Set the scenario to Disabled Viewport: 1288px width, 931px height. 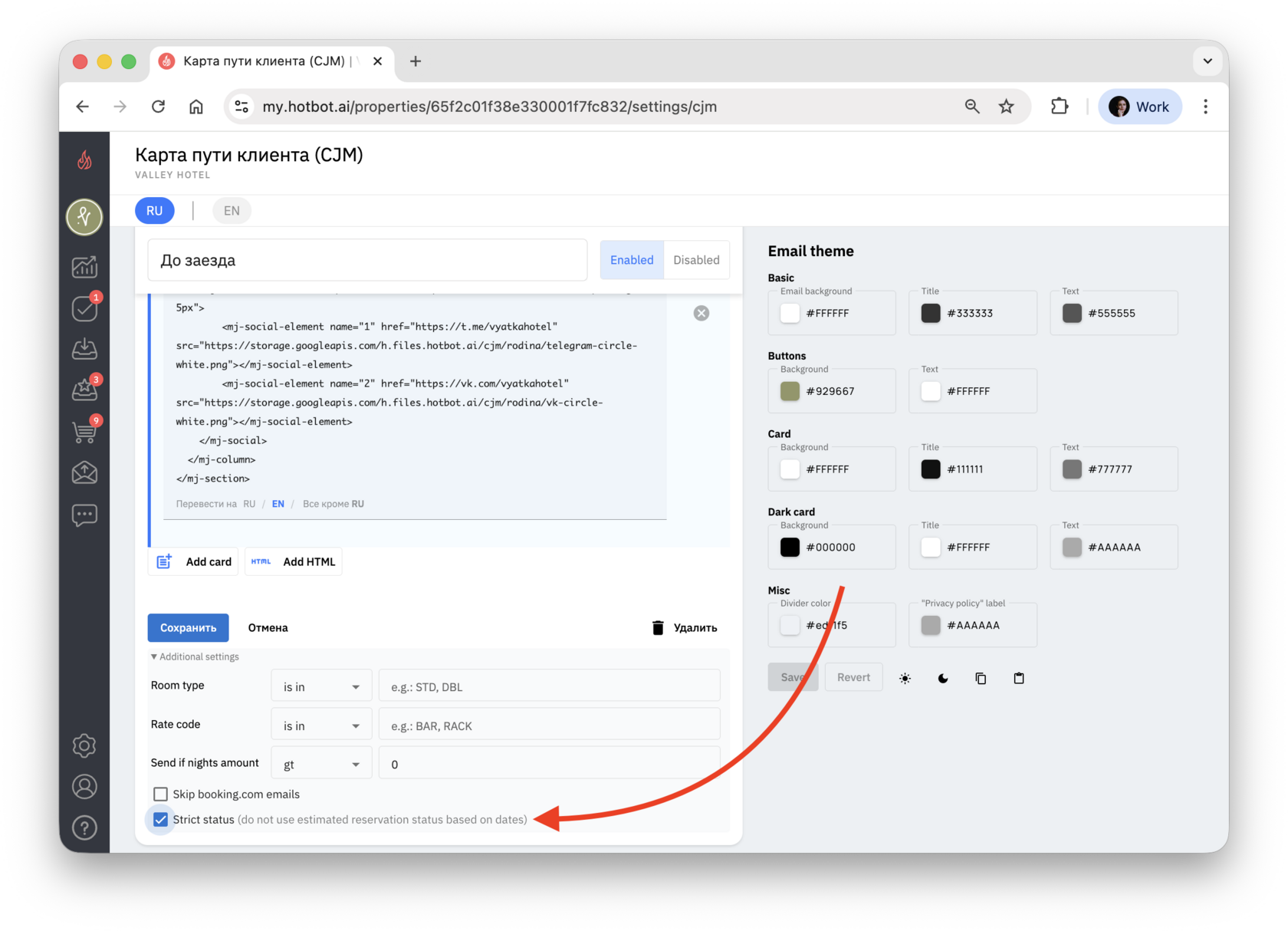[696, 260]
